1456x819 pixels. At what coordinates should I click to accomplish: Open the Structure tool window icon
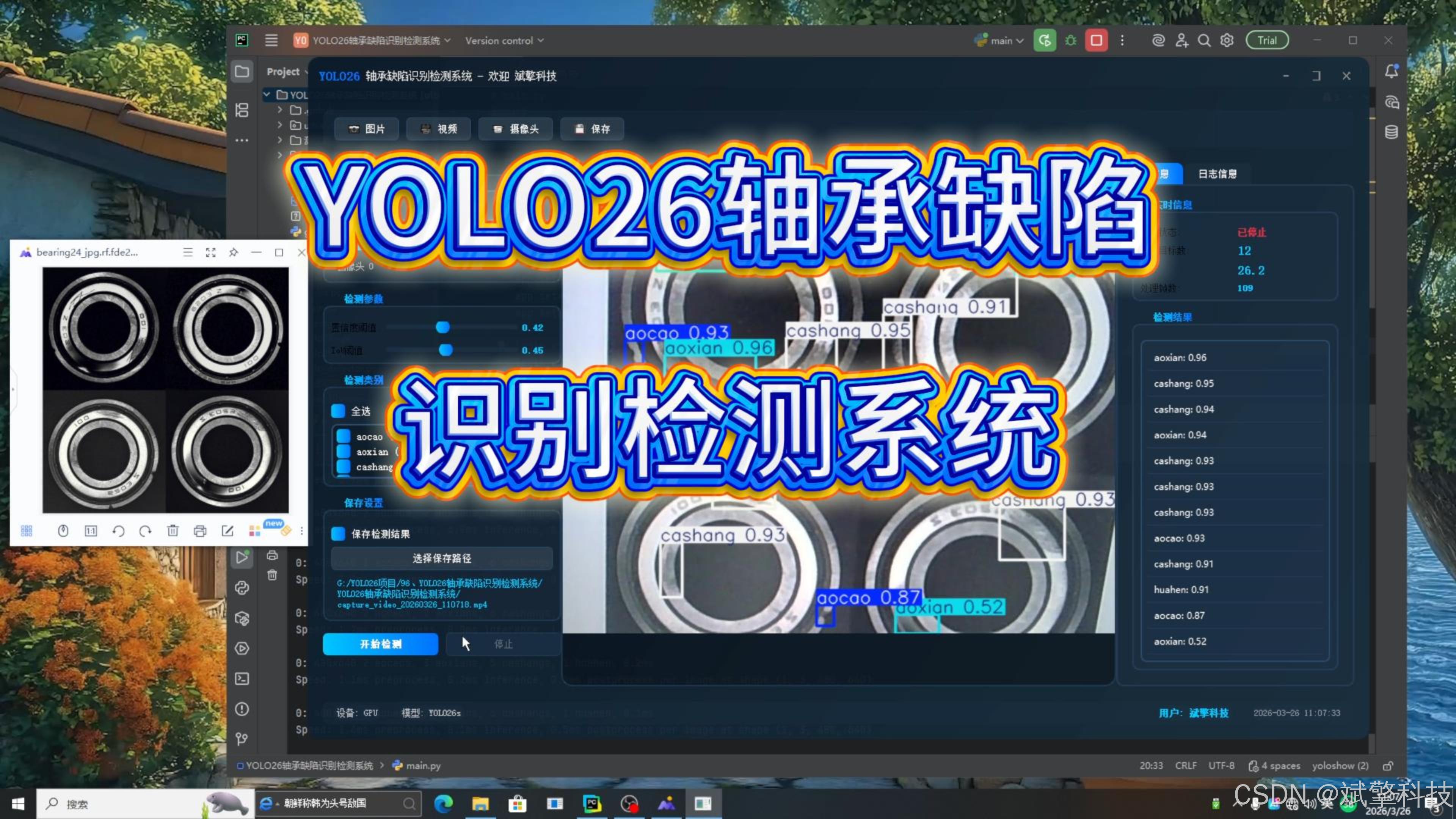[x=242, y=110]
